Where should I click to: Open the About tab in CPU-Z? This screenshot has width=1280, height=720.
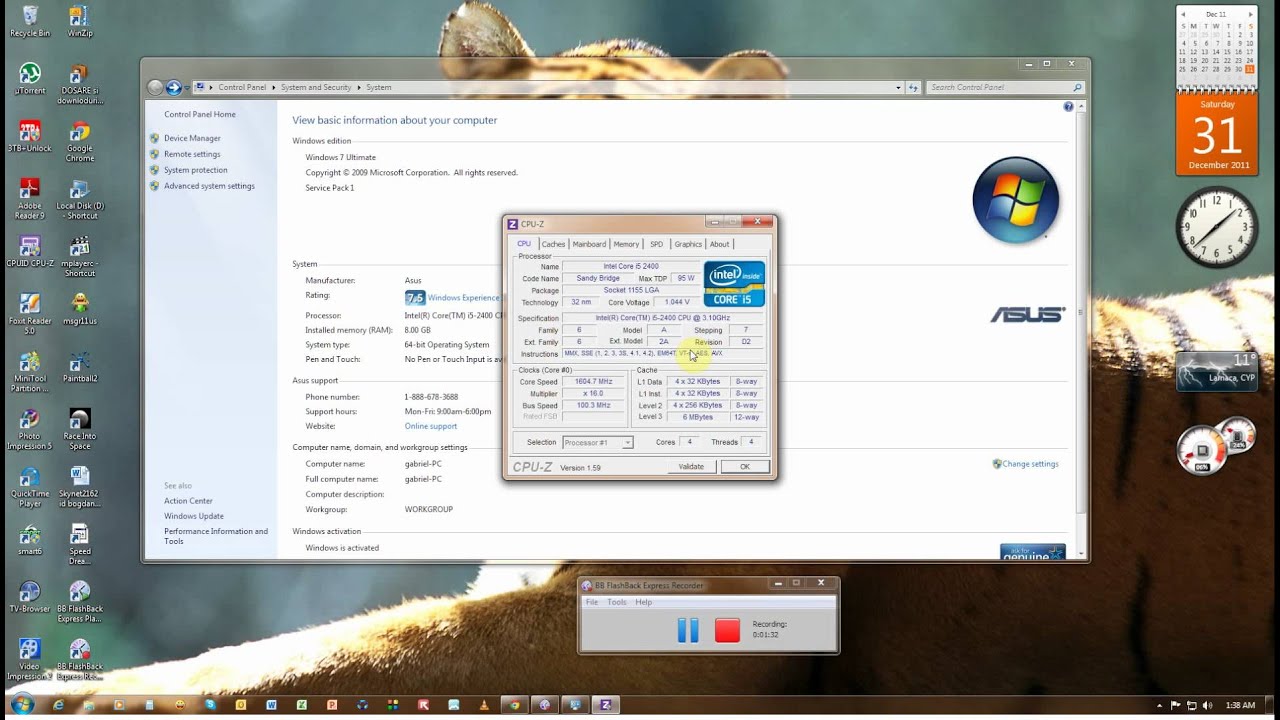[720, 244]
